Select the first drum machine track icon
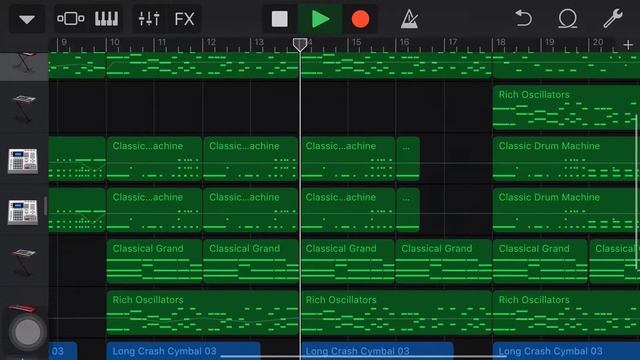 pos(23,161)
